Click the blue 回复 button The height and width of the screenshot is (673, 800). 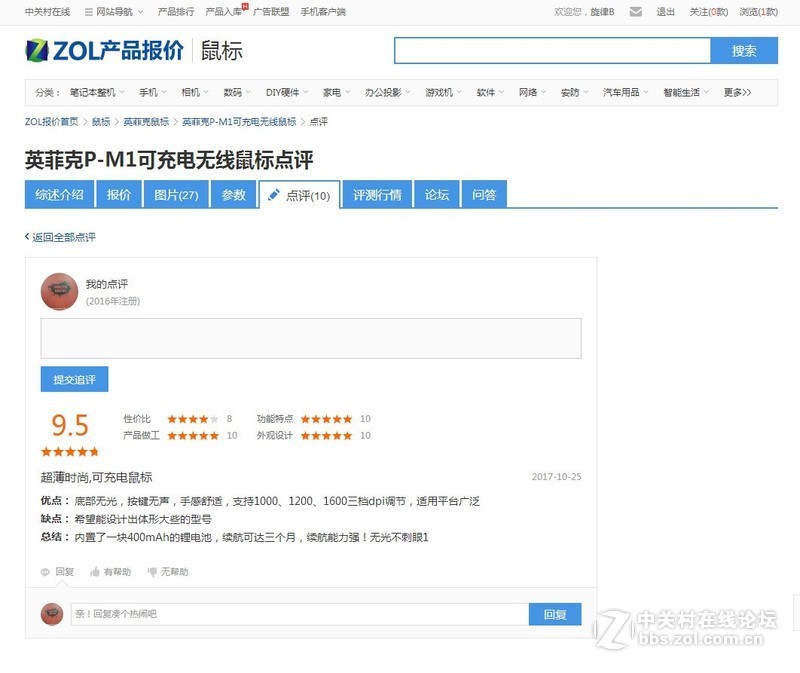555,614
